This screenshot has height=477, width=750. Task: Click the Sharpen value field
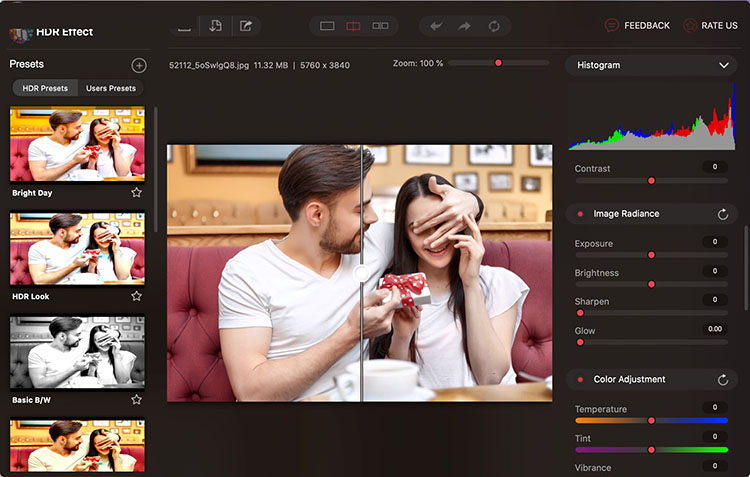pos(715,300)
